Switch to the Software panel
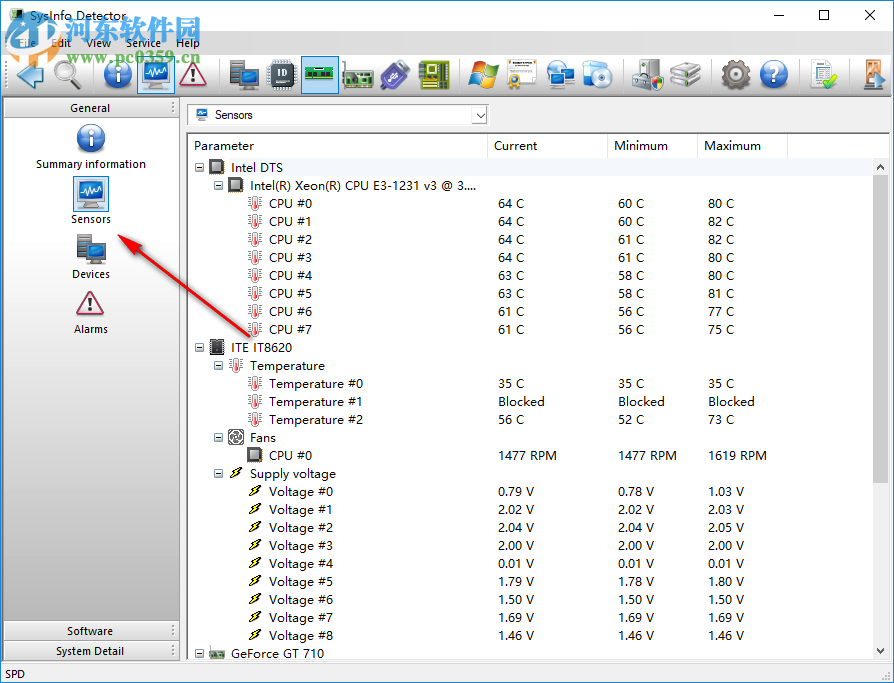 [90, 631]
